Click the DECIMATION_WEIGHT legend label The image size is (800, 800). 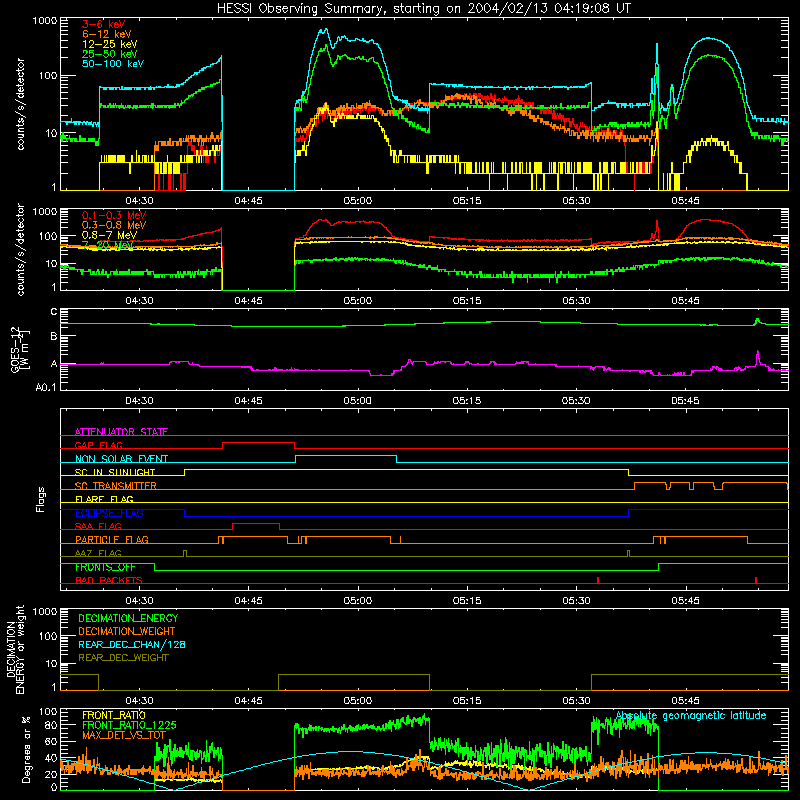point(127,631)
